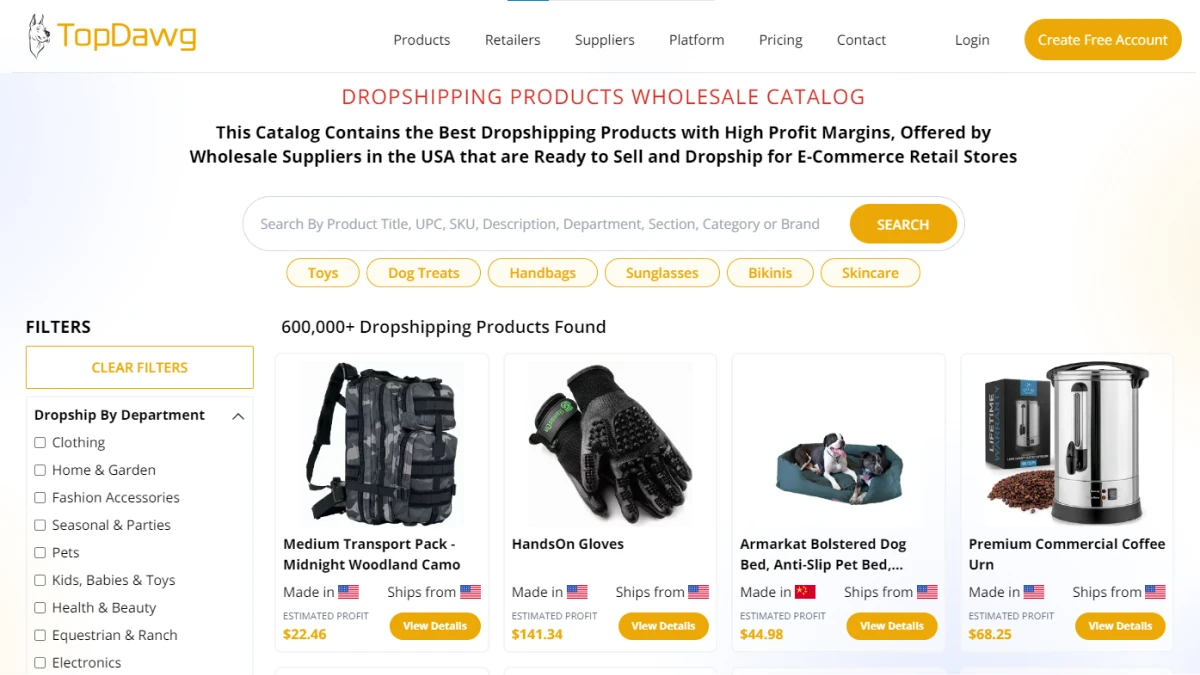This screenshot has width=1200, height=675.
Task: Click the Ships from USA flag on HandsOn Gloves
Action: coord(699,592)
